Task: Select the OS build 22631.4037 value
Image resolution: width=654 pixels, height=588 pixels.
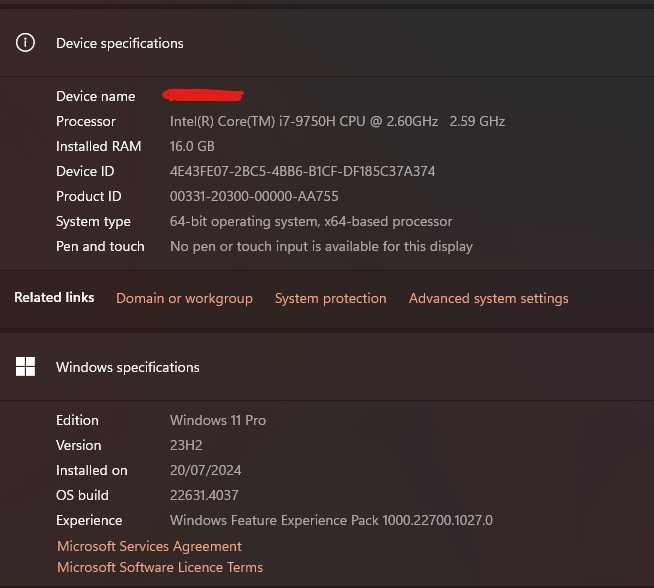Action: point(204,495)
